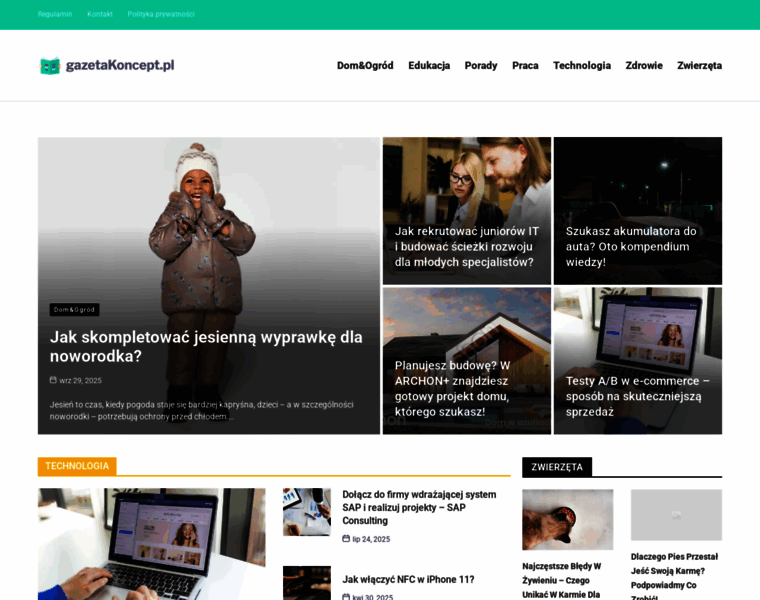Open Jak włączyć NFC w iPhone 11 article
Screen dimensions: 760x600
coord(408,580)
